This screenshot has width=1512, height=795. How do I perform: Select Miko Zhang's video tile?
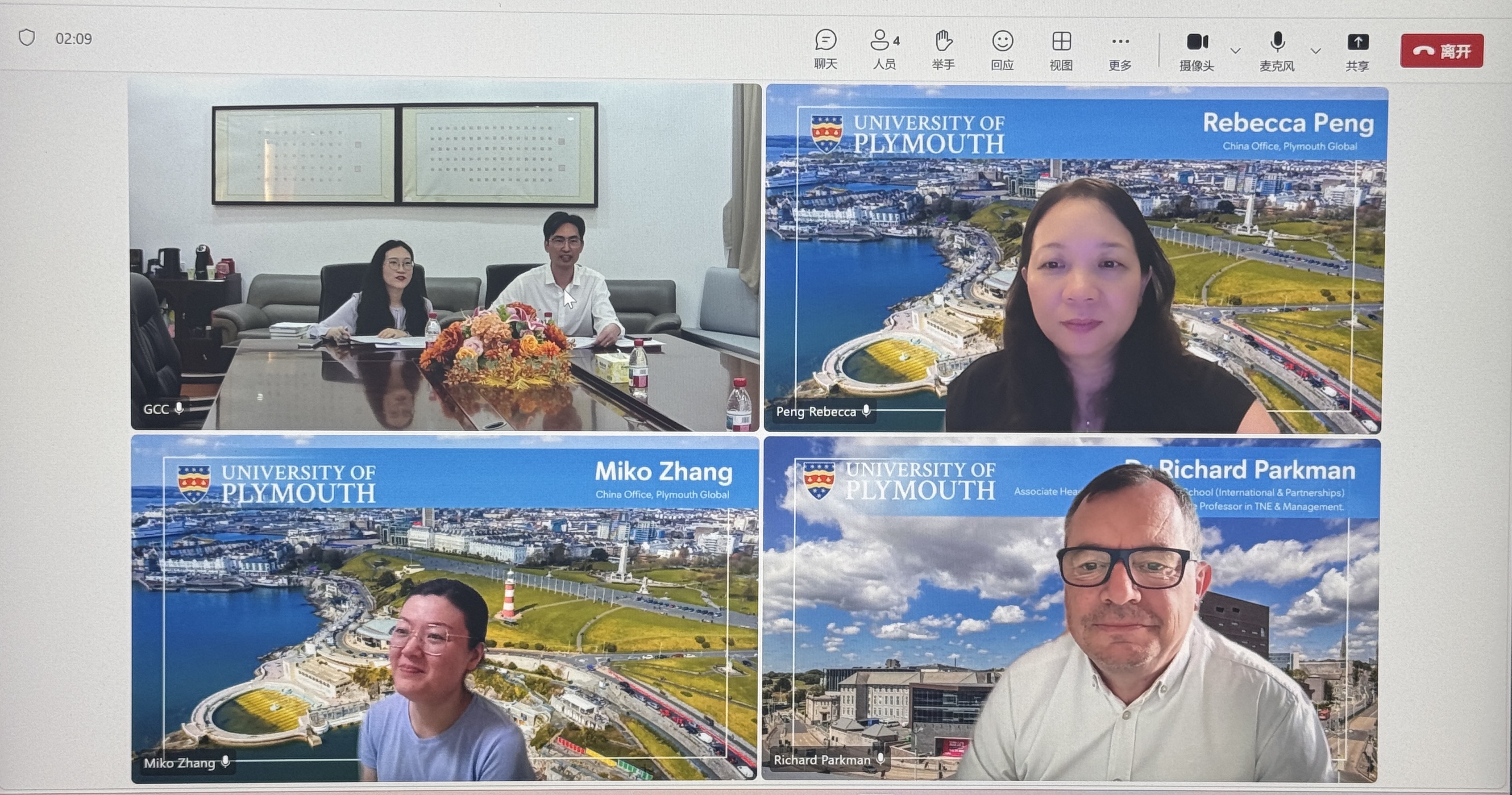click(445, 609)
